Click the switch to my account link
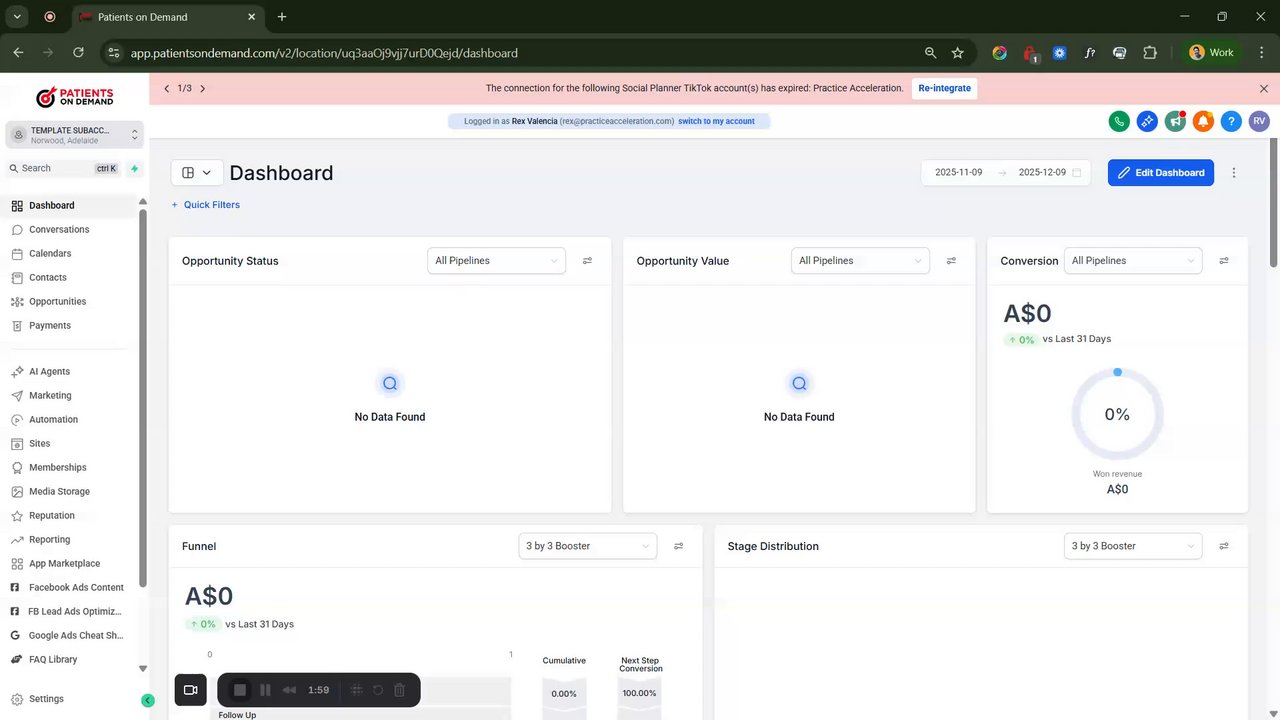1280x720 pixels. click(x=716, y=121)
